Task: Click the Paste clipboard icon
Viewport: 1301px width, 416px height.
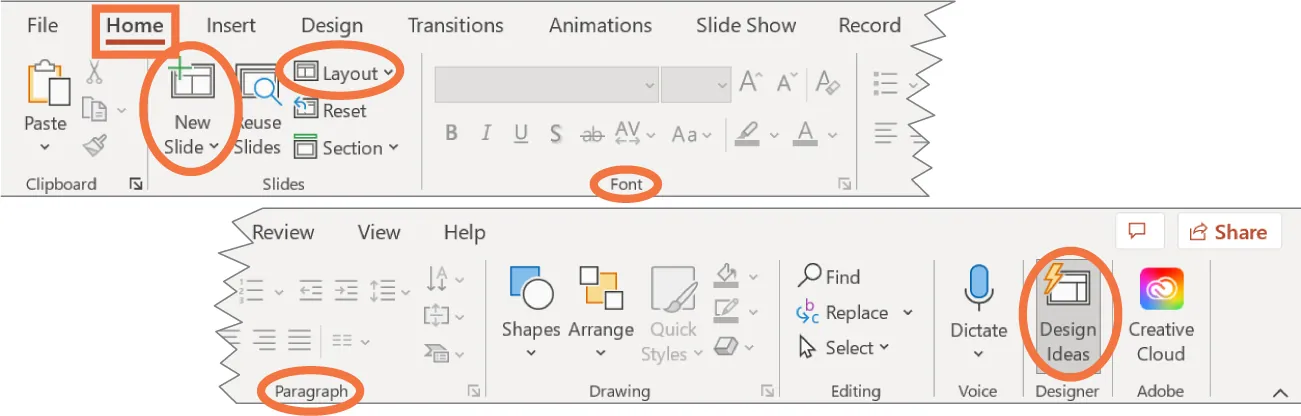Action: [46, 86]
